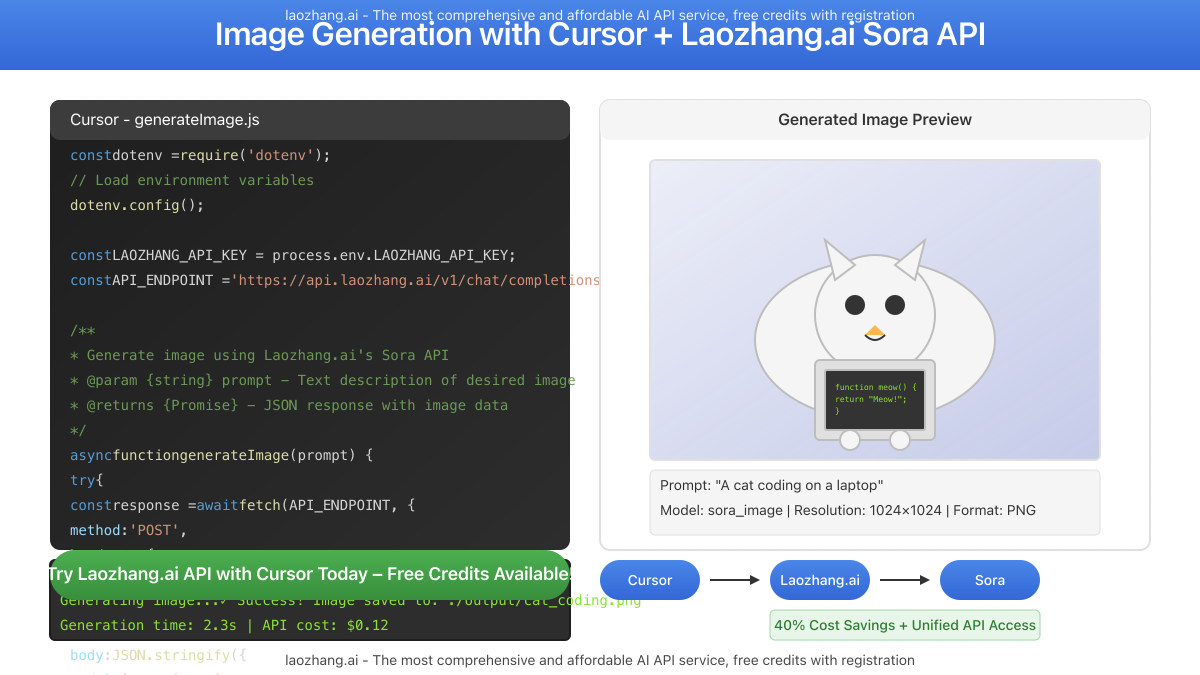This screenshot has height=675, width=1200.
Task: Click the Generated Image Preview header
Action: [875, 120]
